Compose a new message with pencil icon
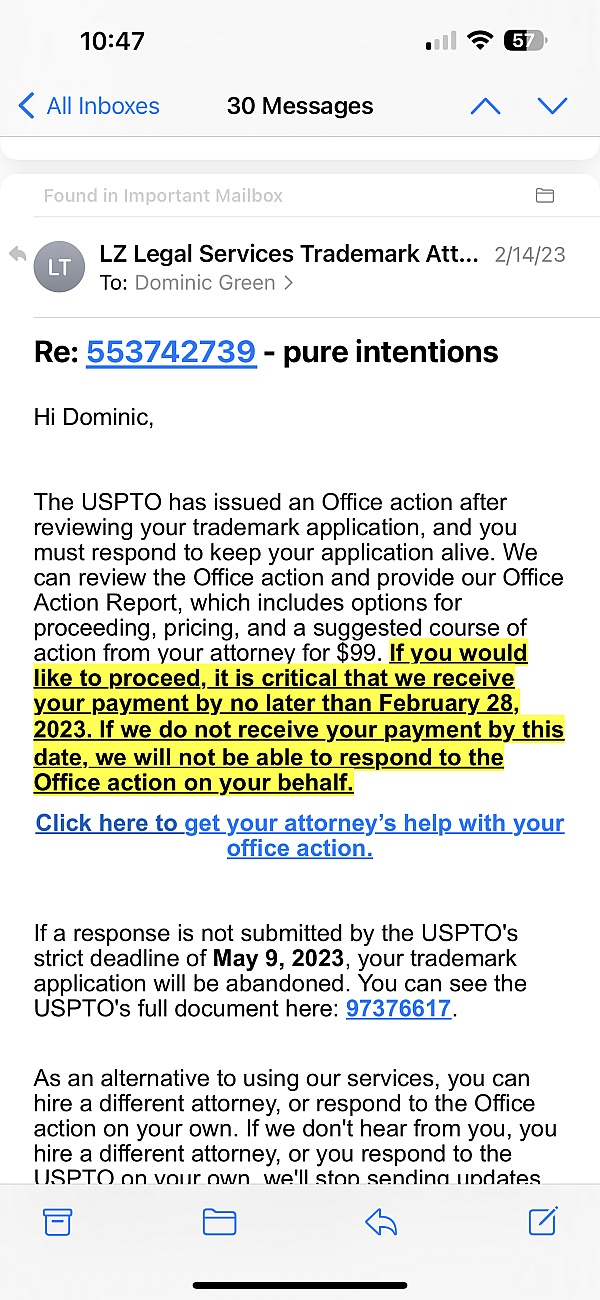The height and width of the screenshot is (1300, 600). tap(542, 1221)
